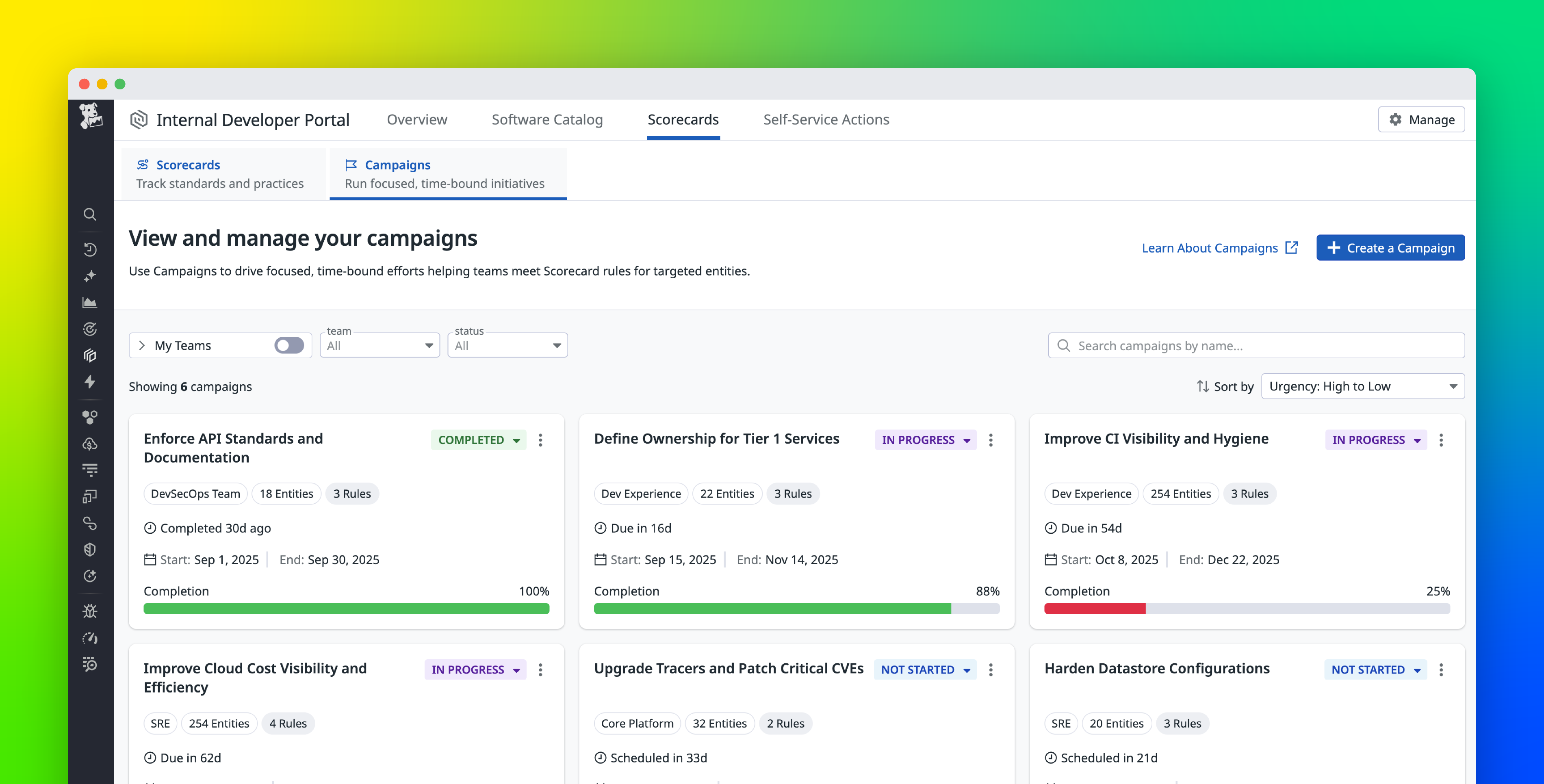The width and height of the screenshot is (1544, 784).
Task: Open the Dashboards icon in sidebar
Action: pyautogui.click(x=90, y=301)
